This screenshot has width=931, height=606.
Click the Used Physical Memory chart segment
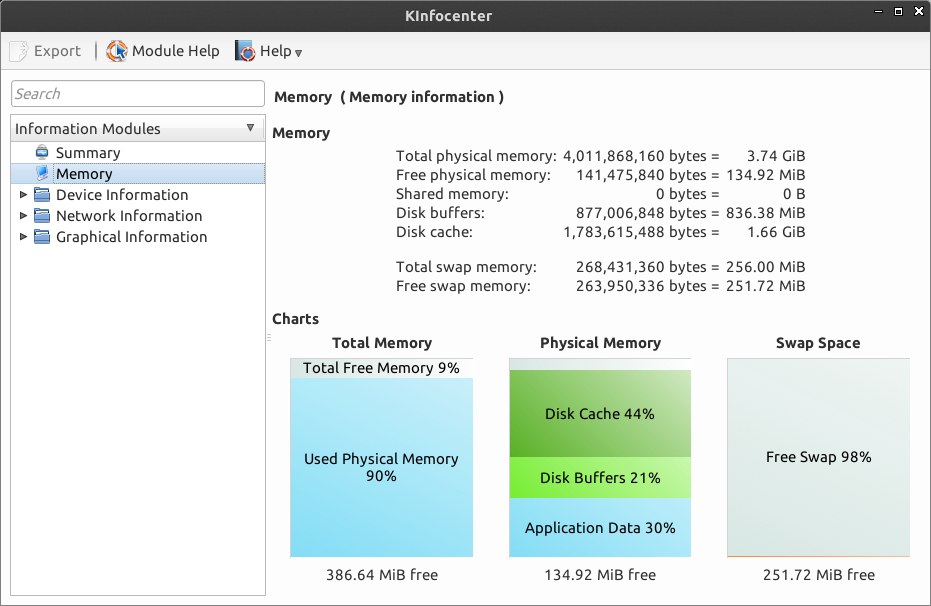point(381,467)
